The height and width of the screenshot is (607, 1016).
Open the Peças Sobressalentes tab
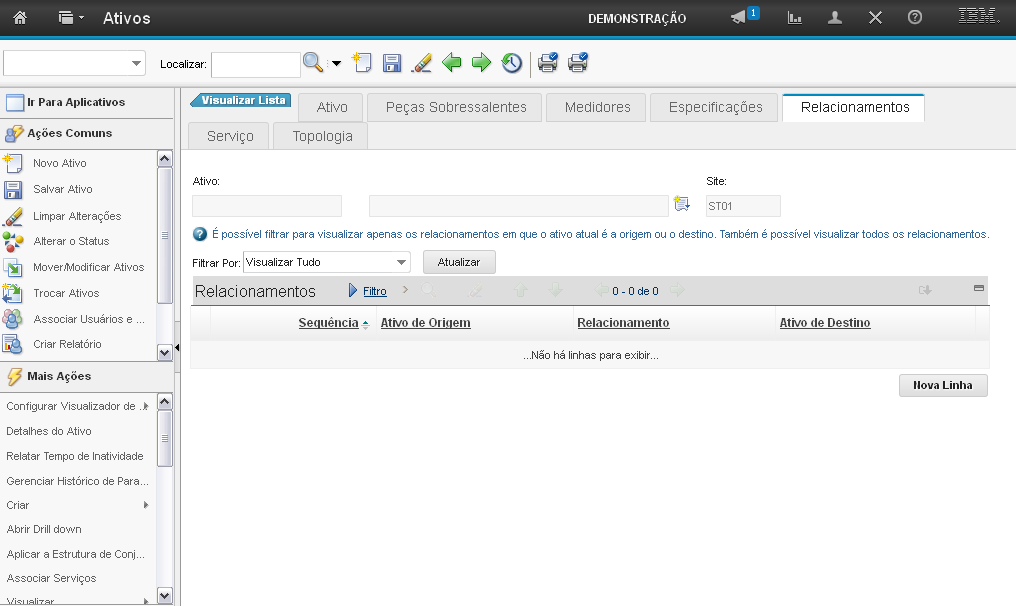[455, 107]
